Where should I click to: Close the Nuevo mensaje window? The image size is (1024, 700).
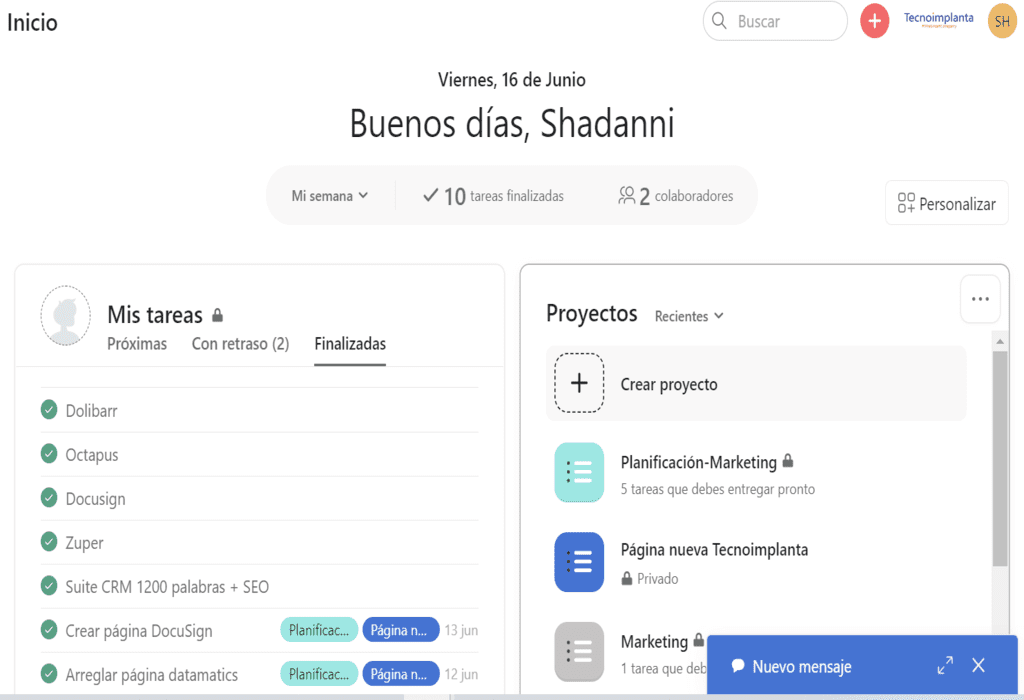coord(978,665)
